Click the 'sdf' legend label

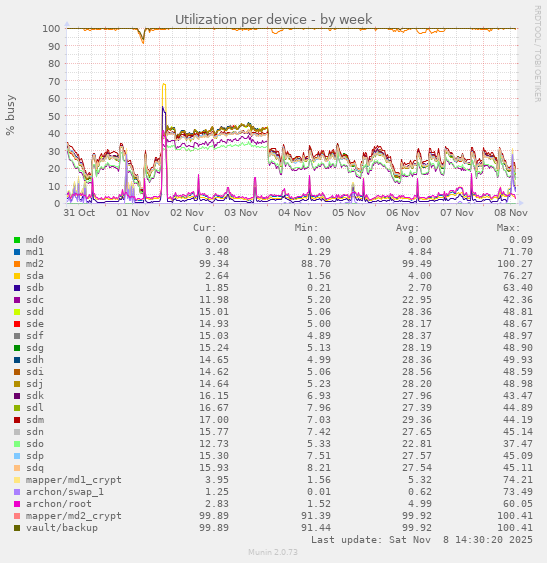pos(35,336)
